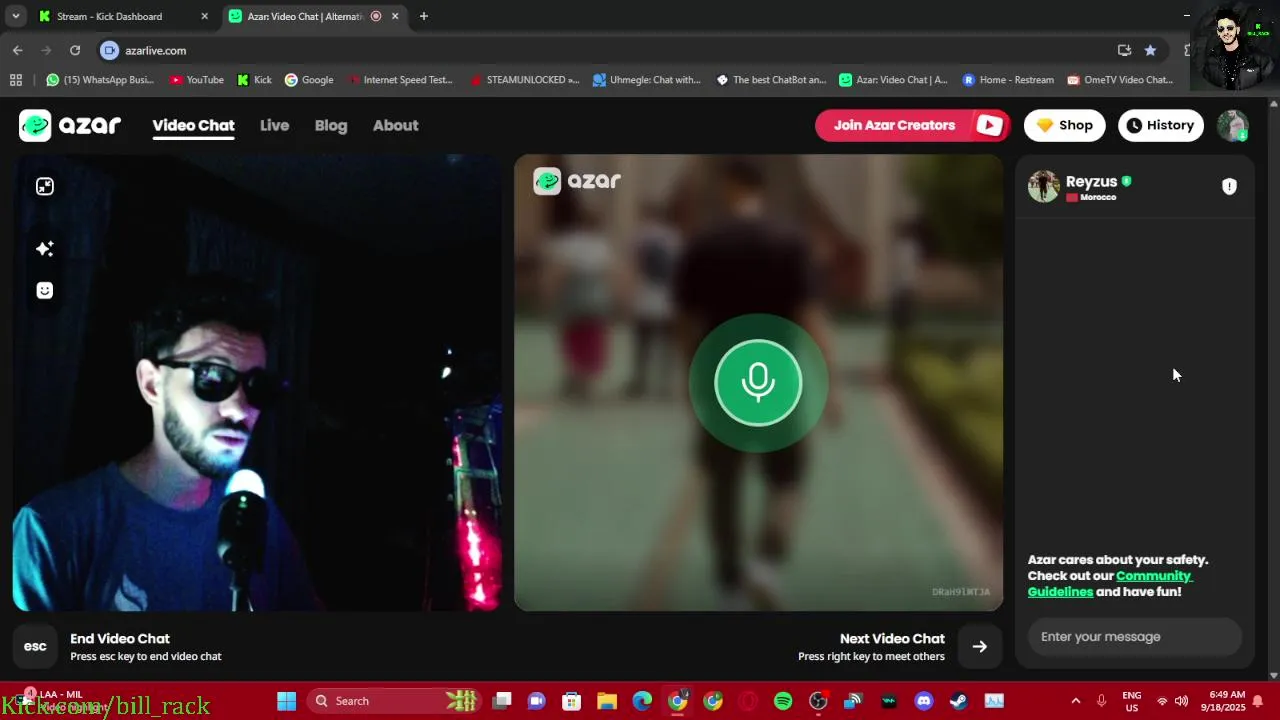Open the Windows Start menu
Image resolution: width=1280 pixels, height=720 pixels.
coord(286,701)
